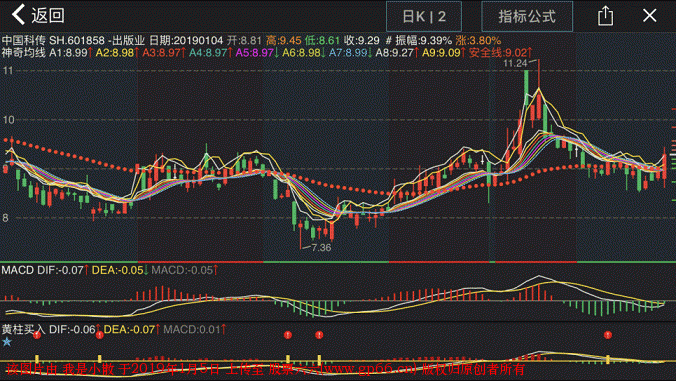
Task: Select the 开:8.81 open price value
Action: [244, 41]
